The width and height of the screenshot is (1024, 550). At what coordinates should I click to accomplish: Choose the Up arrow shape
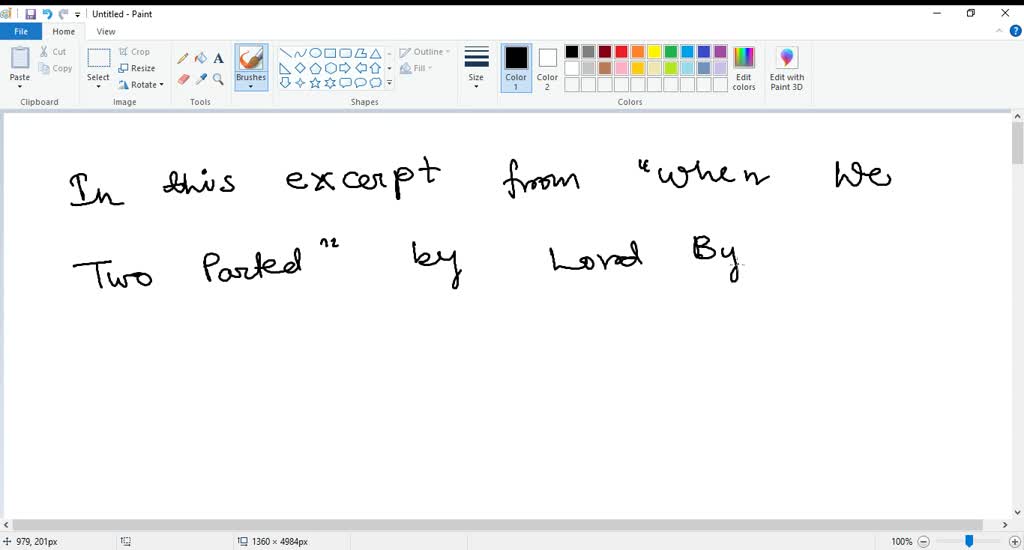376,68
